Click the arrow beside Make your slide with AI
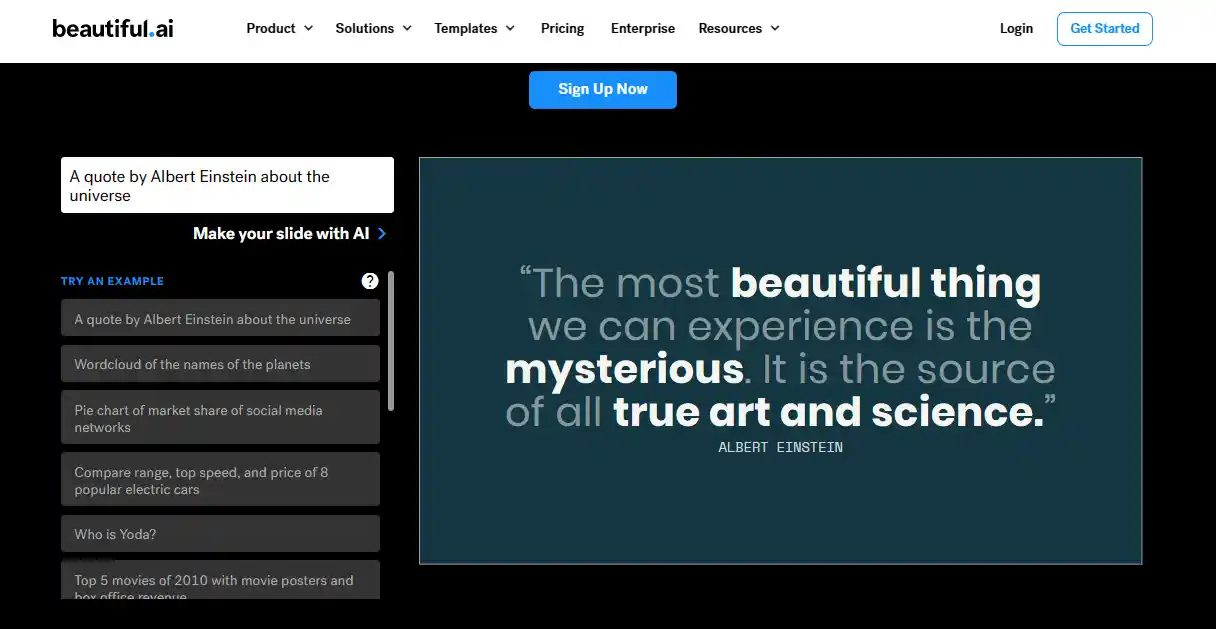Image resolution: width=1216 pixels, height=629 pixels. (382, 234)
